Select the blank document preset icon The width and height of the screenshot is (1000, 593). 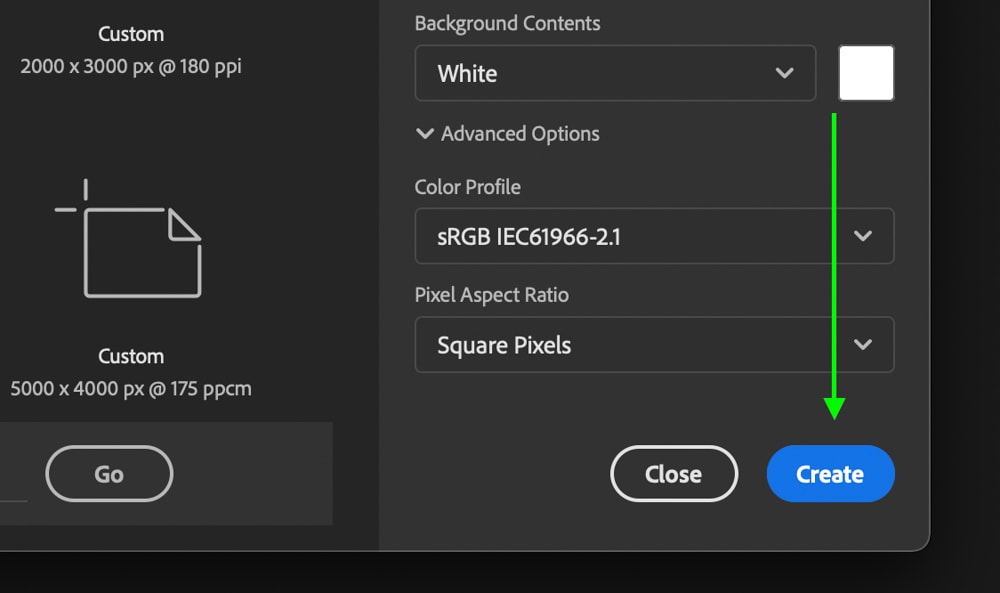128,238
